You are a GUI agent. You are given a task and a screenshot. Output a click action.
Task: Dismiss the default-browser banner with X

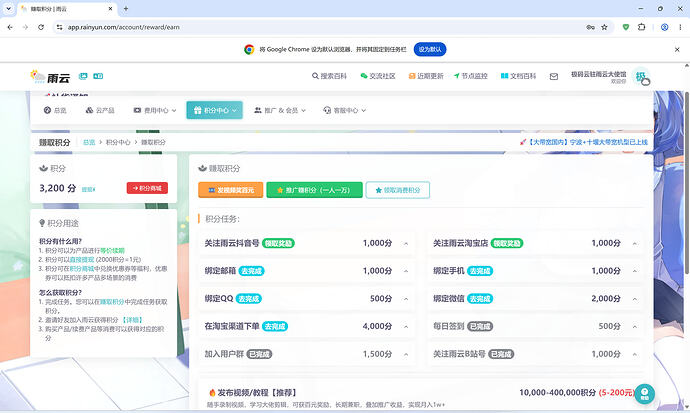tap(677, 50)
